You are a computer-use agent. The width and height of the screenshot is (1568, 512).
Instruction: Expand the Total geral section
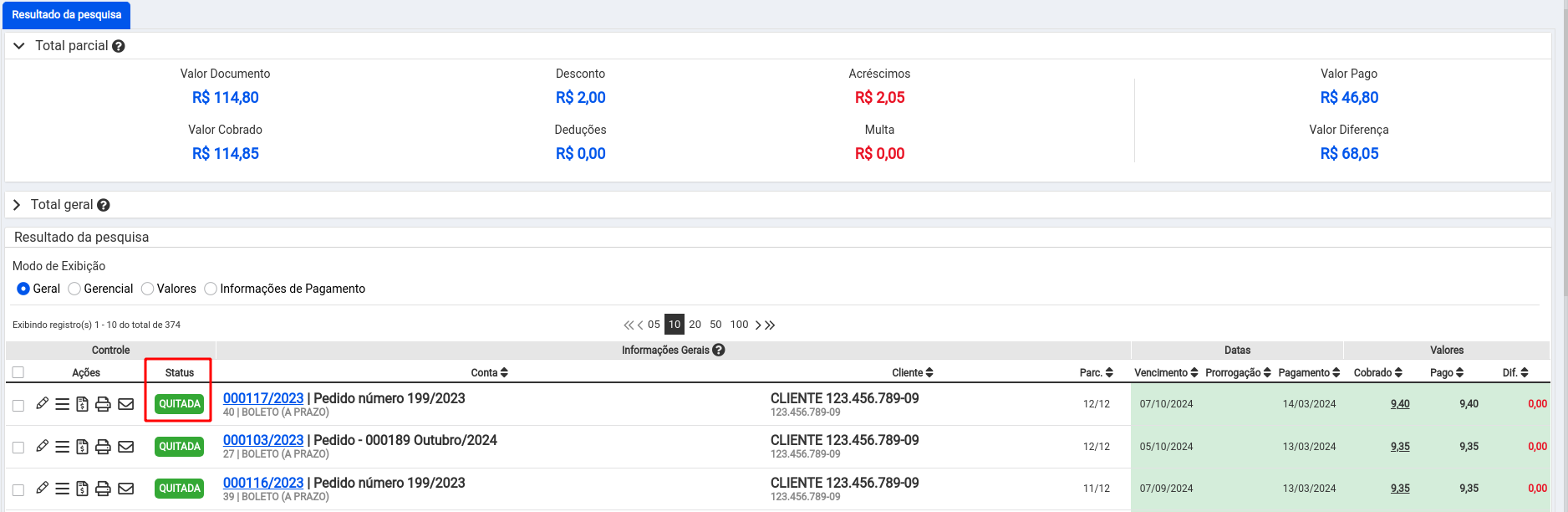coord(17,205)
